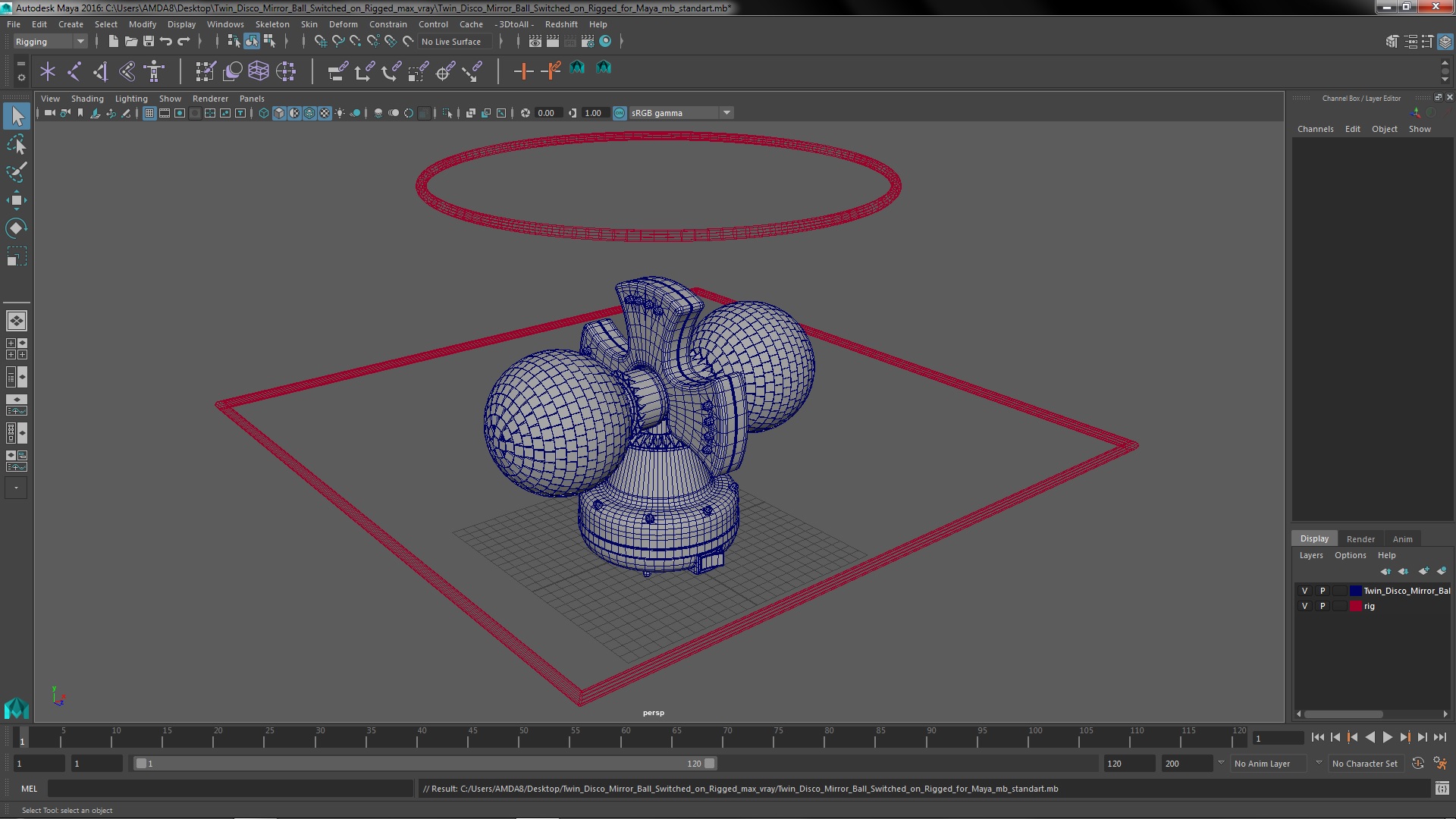Screen dimensions: 1456x819
Task: Redo with the redo arrow icon
Action: (x=184, y=41)
